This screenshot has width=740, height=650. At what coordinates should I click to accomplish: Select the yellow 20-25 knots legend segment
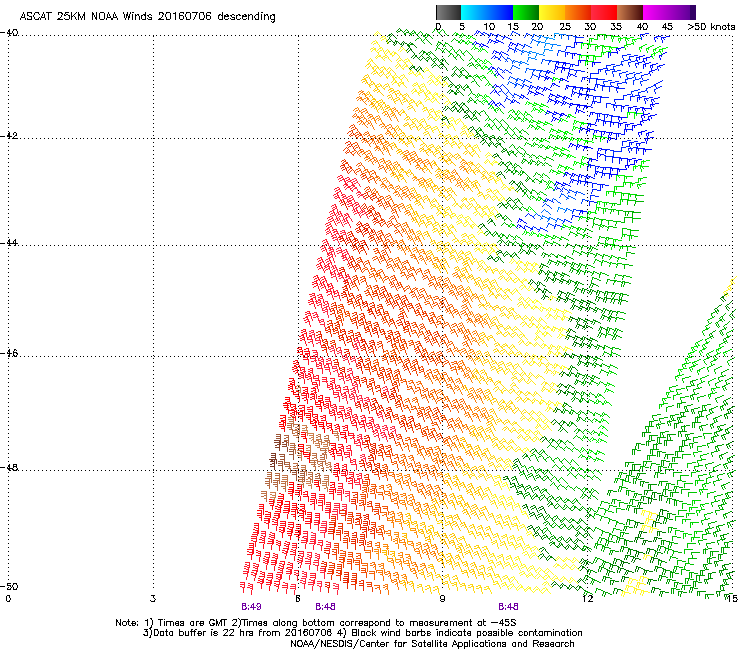pos(552,12)
